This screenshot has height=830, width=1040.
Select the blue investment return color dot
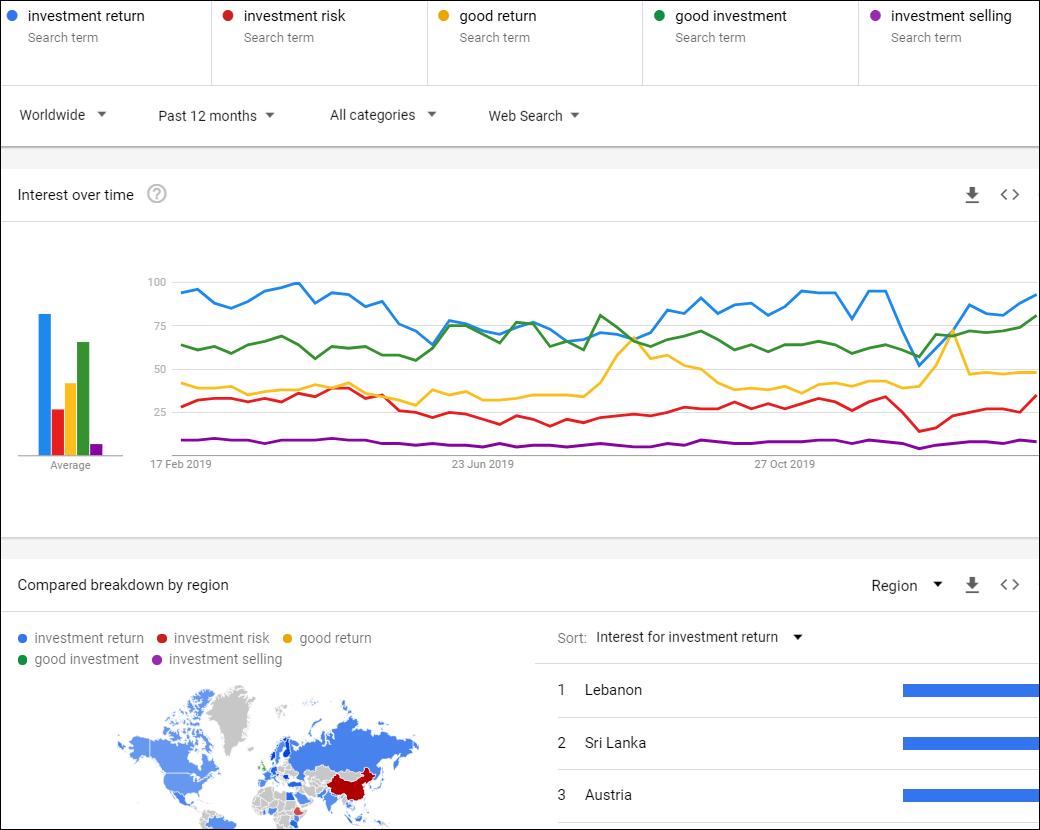click(22, 637)
